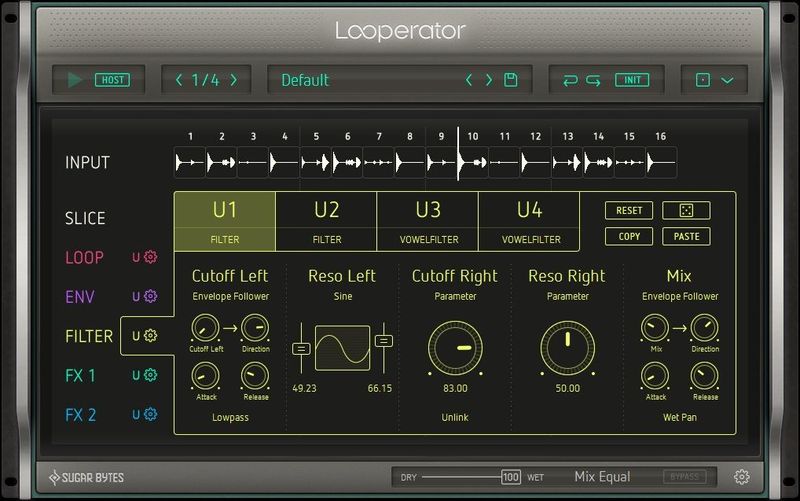
Task: Randomize with the dice icon button
Action: click(x=686, y=210)
